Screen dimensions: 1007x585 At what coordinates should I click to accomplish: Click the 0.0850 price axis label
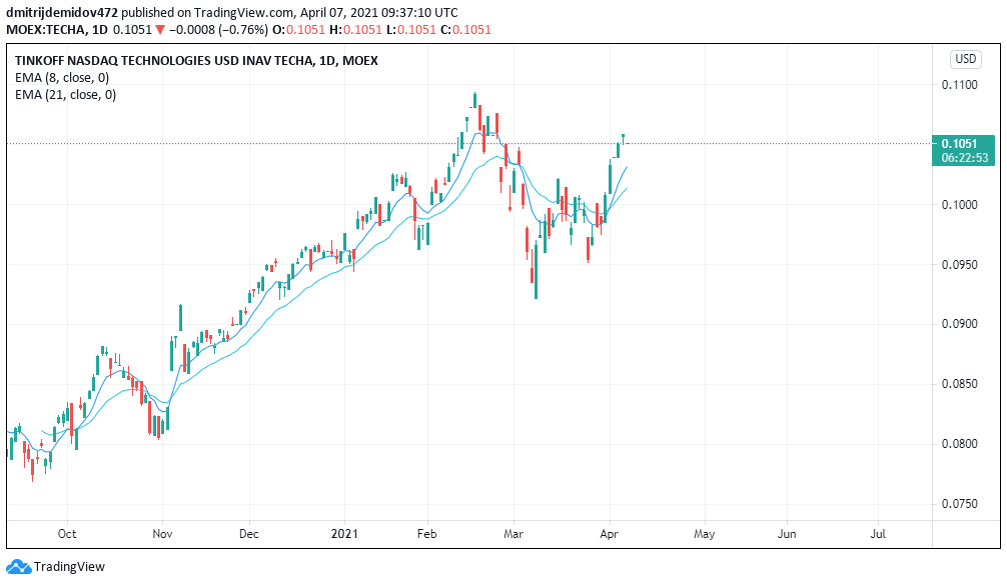(x=959, y=384)
